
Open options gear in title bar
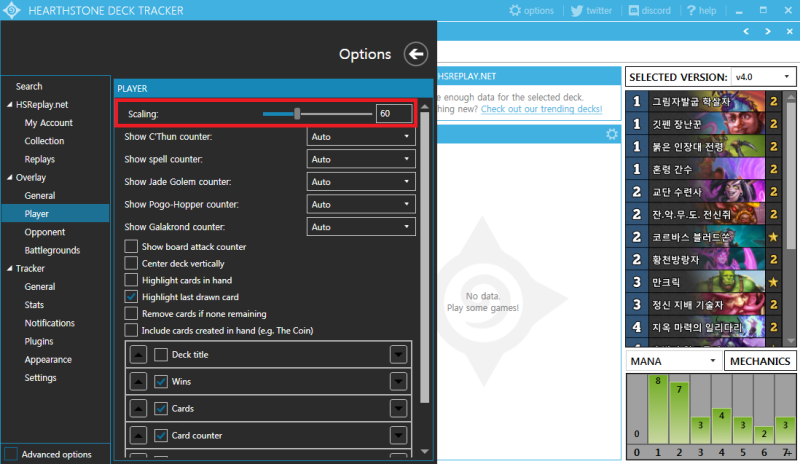(x=532, y=11)
